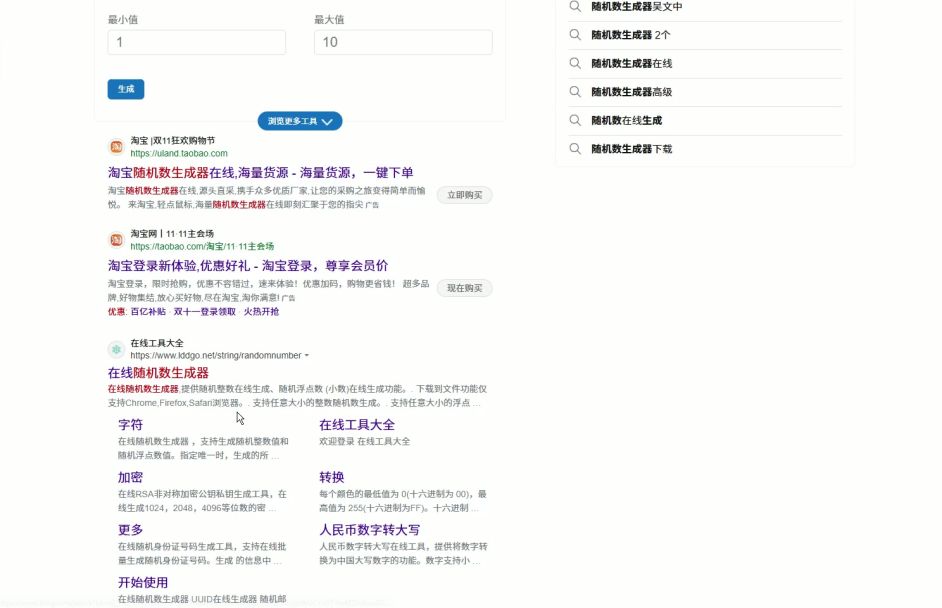The height and width of the screenshot is (608, 942).
Task: Open the 转换 sitelink
Action: pyautogui.click(x=332, y=477)
